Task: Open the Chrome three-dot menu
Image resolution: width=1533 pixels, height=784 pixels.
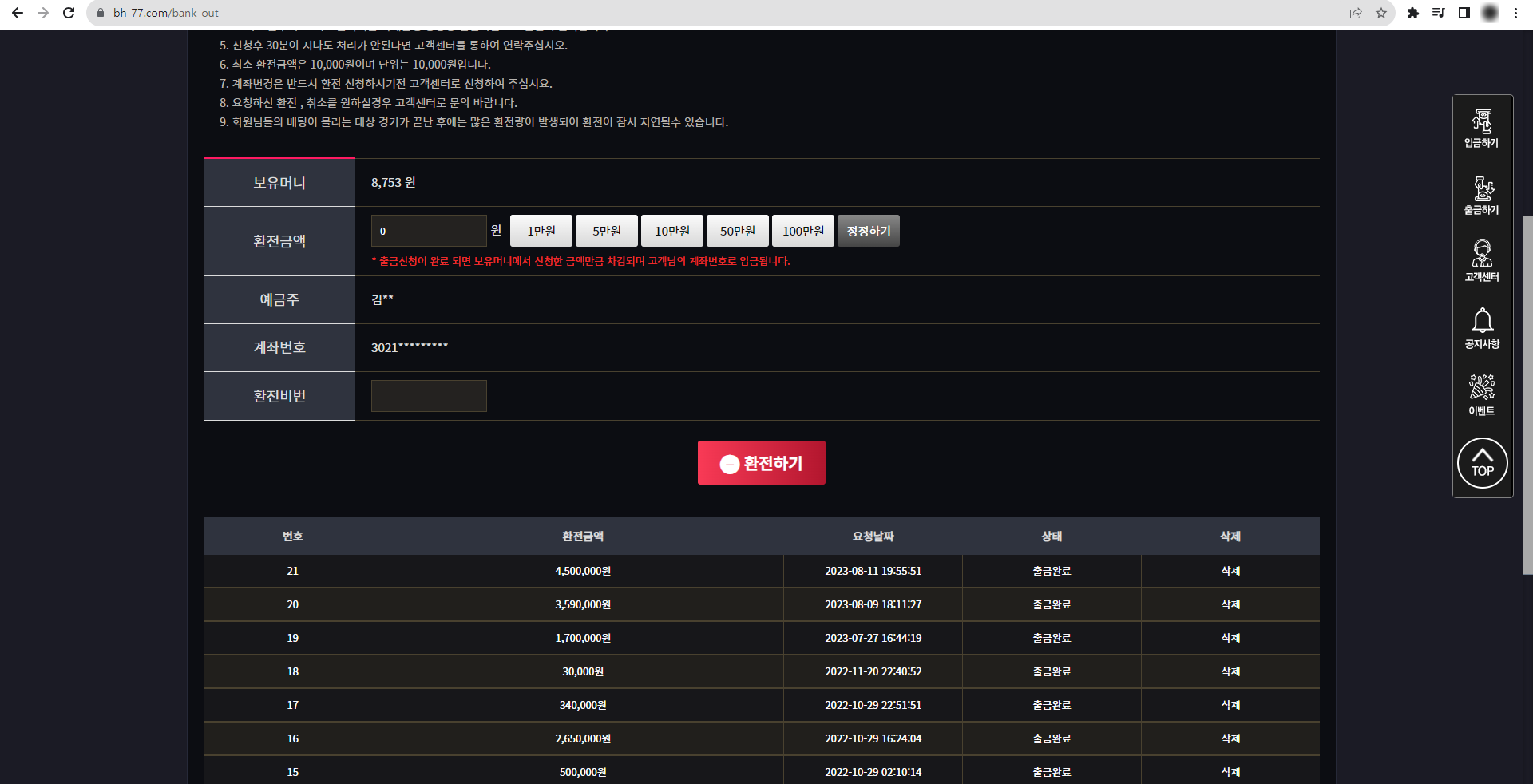Action: pyautogui.click(x=1515, y=13)
